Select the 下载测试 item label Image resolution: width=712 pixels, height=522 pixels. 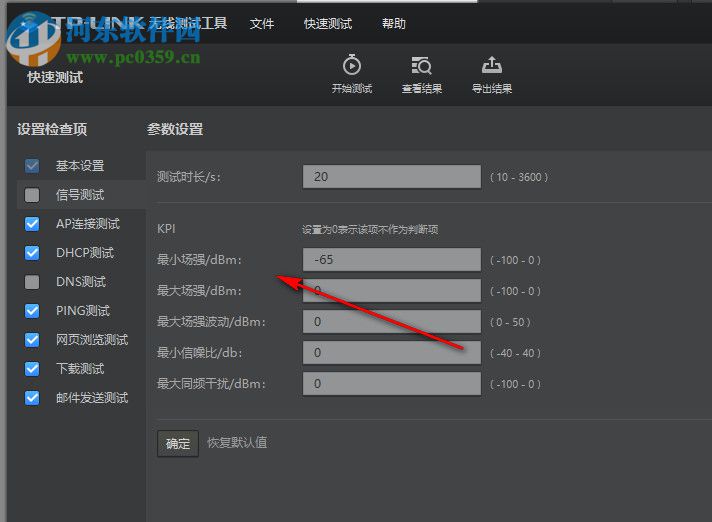[x=80, y=369]
